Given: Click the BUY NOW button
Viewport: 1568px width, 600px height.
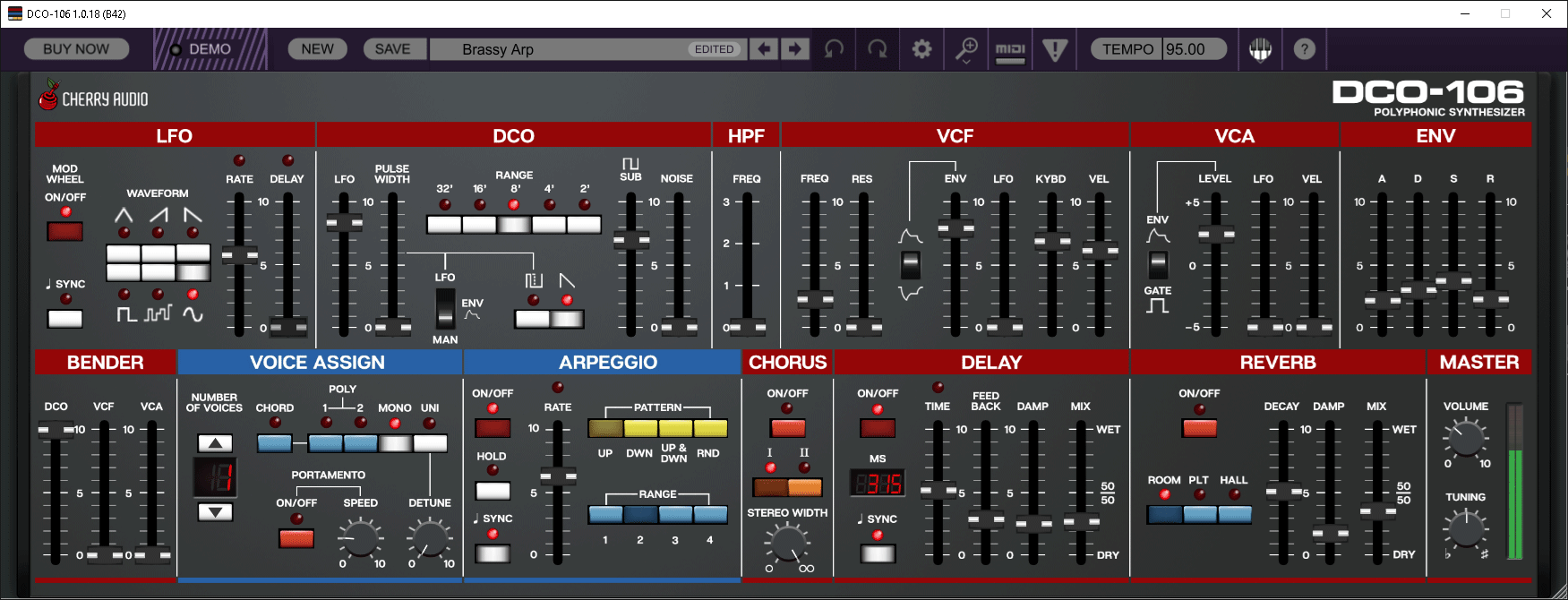Looking at the screenshot, I should click(76, 49).
